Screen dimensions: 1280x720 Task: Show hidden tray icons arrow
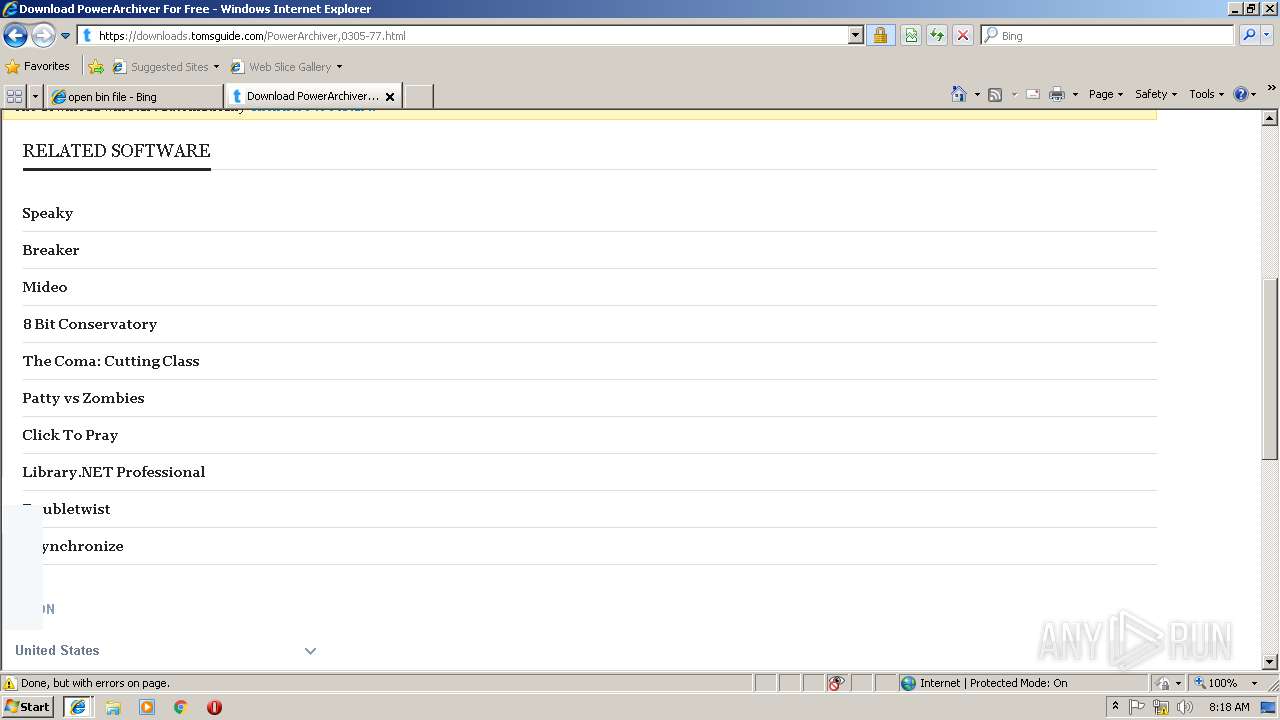(1116, 706)
